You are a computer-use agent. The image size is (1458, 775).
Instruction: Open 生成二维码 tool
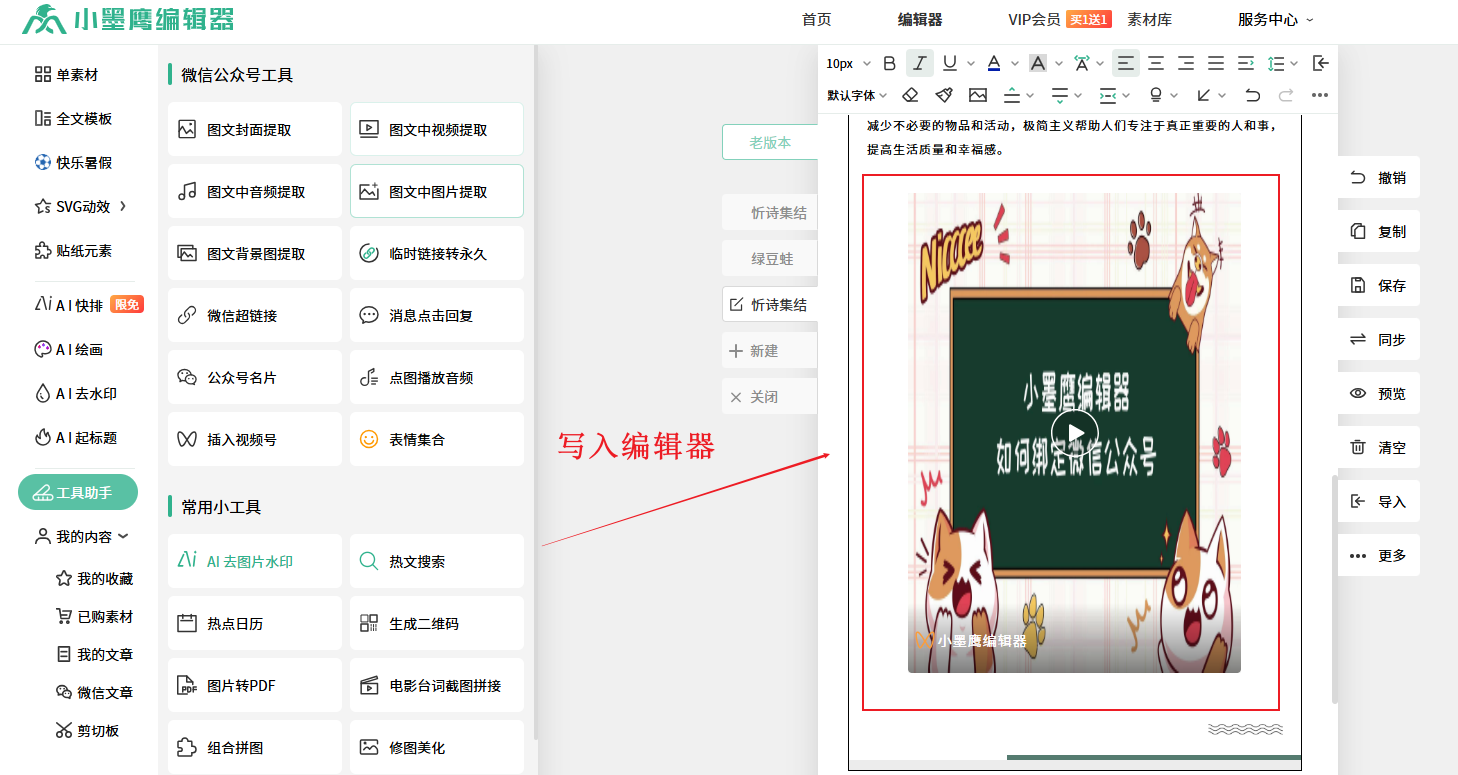pos(437,623)
